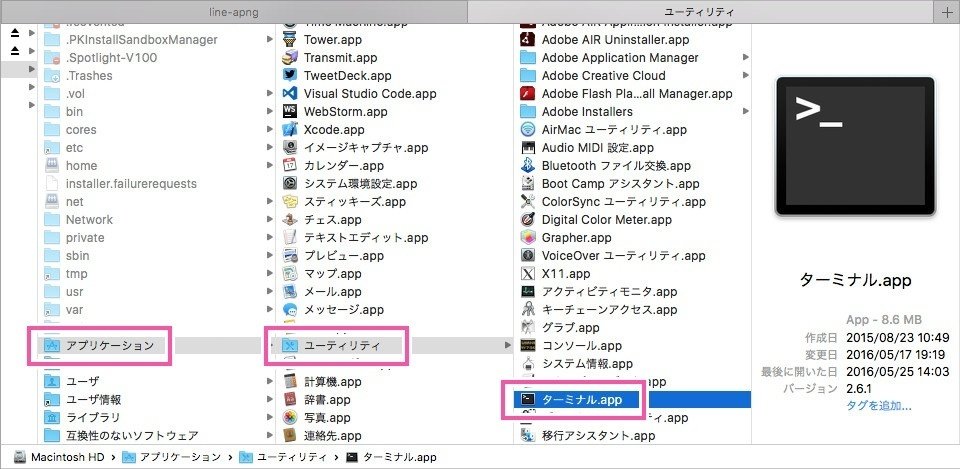Click the VoiceOver ユーティリティ.app icon

pos(527,255)
